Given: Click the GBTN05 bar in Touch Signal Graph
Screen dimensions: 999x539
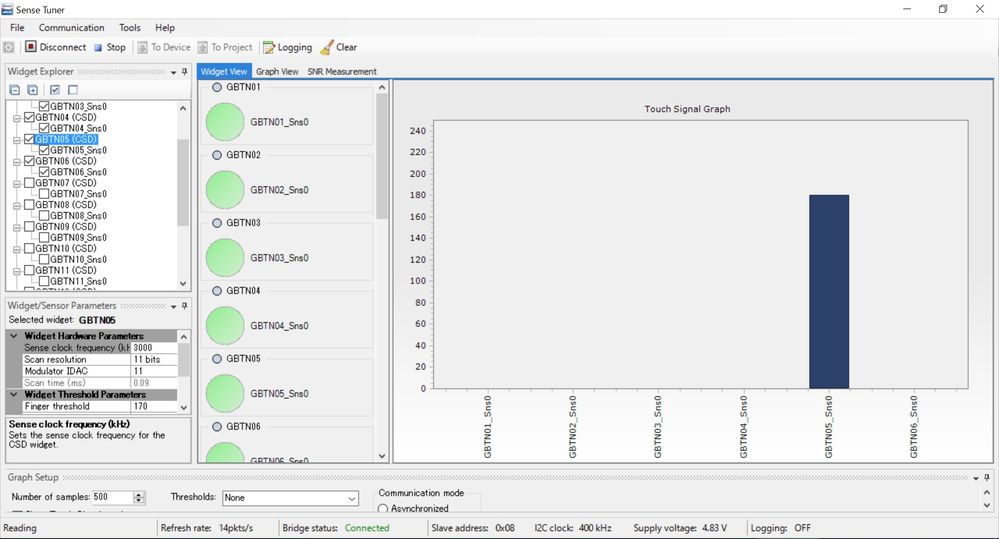Looking at the screenshot, I should (x=828, y=291).
